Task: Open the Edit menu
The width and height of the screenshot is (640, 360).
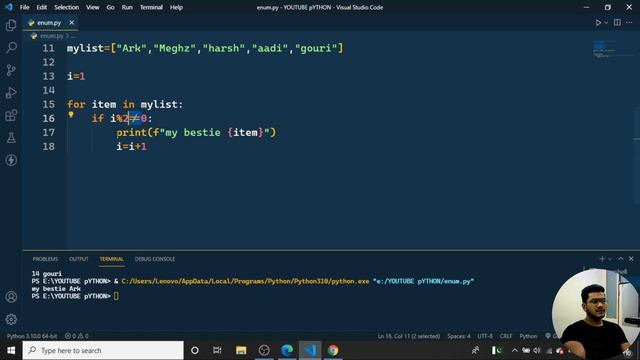Action: (42, 7)
